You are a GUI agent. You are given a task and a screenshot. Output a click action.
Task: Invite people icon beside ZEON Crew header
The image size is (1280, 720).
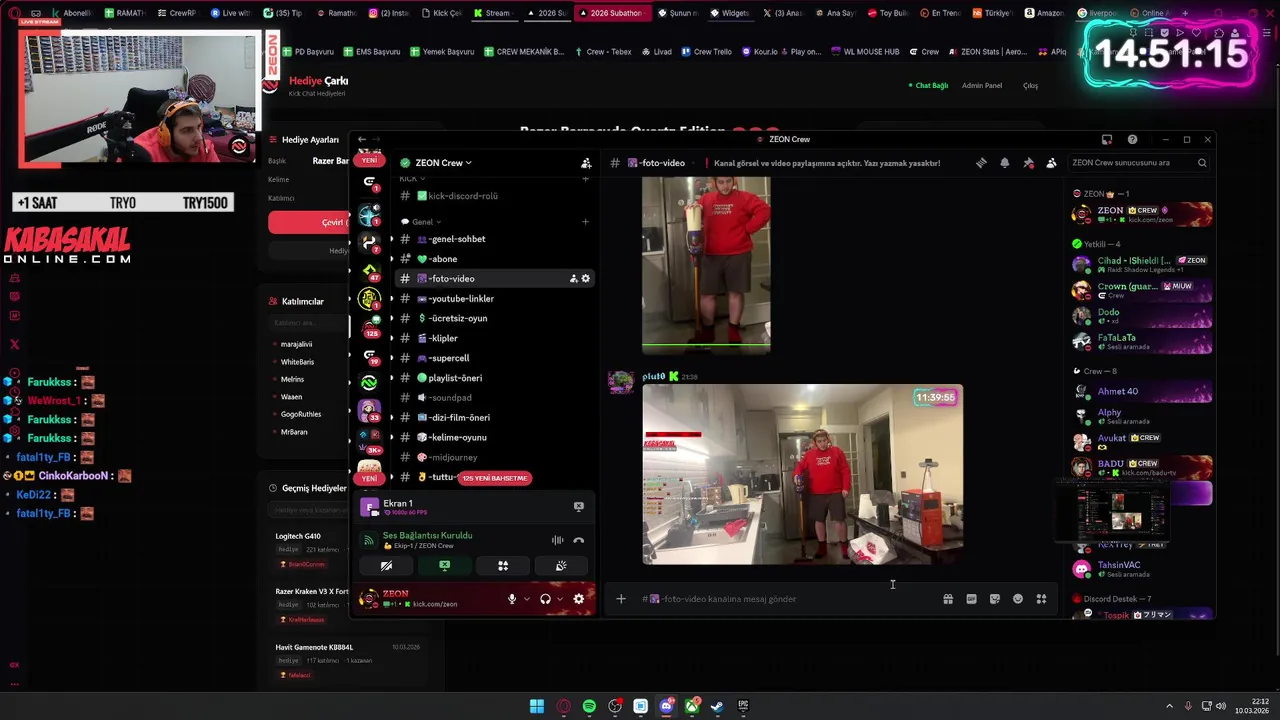click(x=586, y=163)
